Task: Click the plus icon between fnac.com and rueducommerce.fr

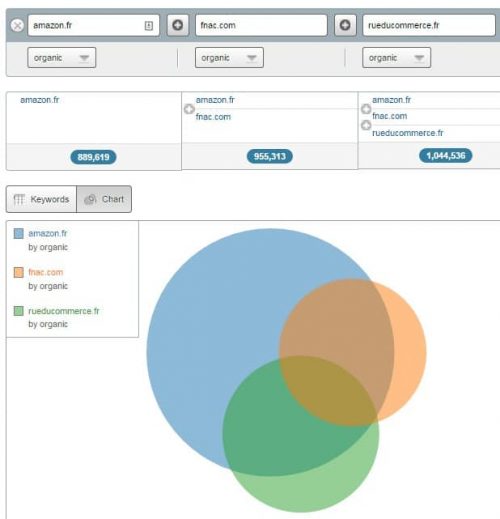Action: [x=345, y=25]
